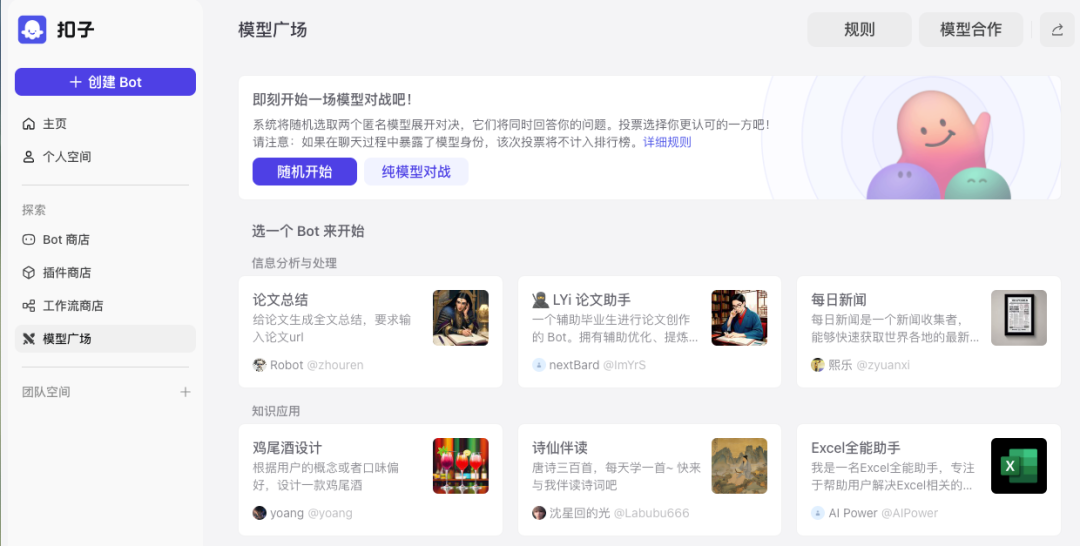Open the 规则 button in header
This screenshot has width=1080, height=546.
point(859,30)
